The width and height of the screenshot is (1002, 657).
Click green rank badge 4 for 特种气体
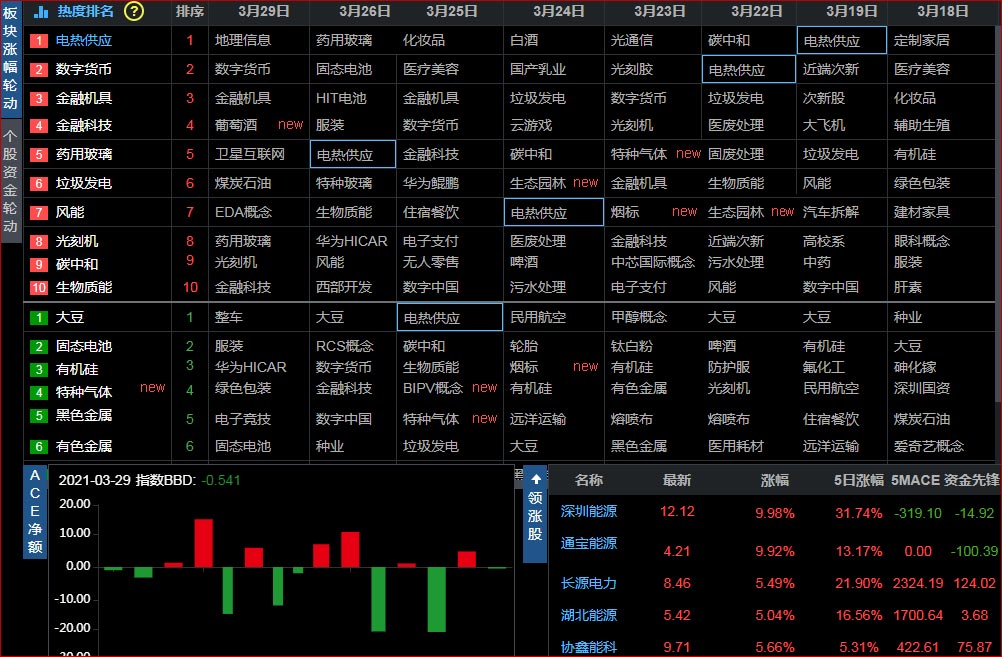click(x=38, y=392)
